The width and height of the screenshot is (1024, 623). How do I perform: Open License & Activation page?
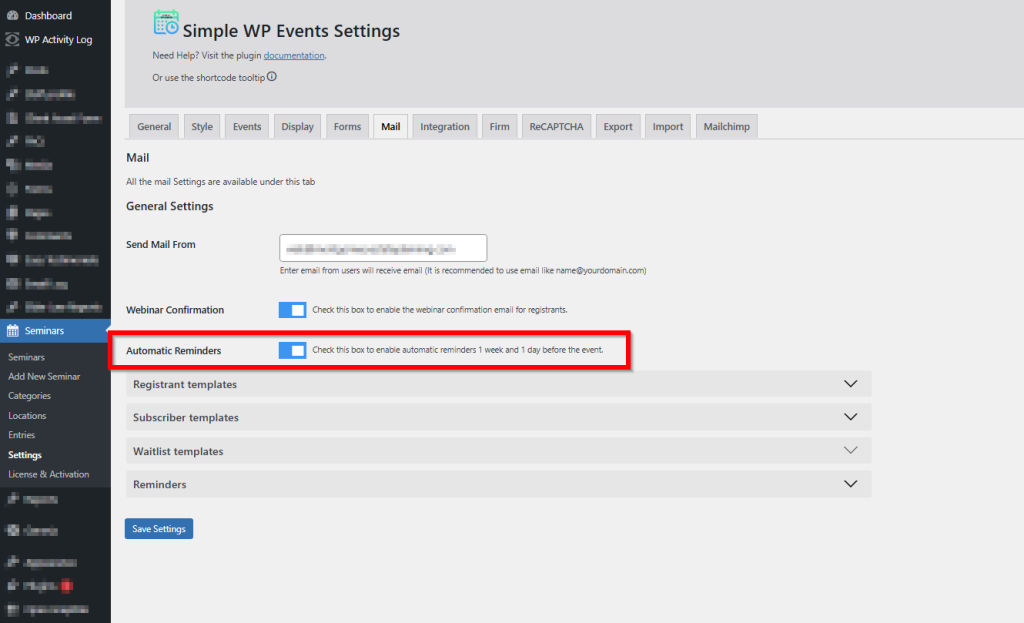click(48, 474)
